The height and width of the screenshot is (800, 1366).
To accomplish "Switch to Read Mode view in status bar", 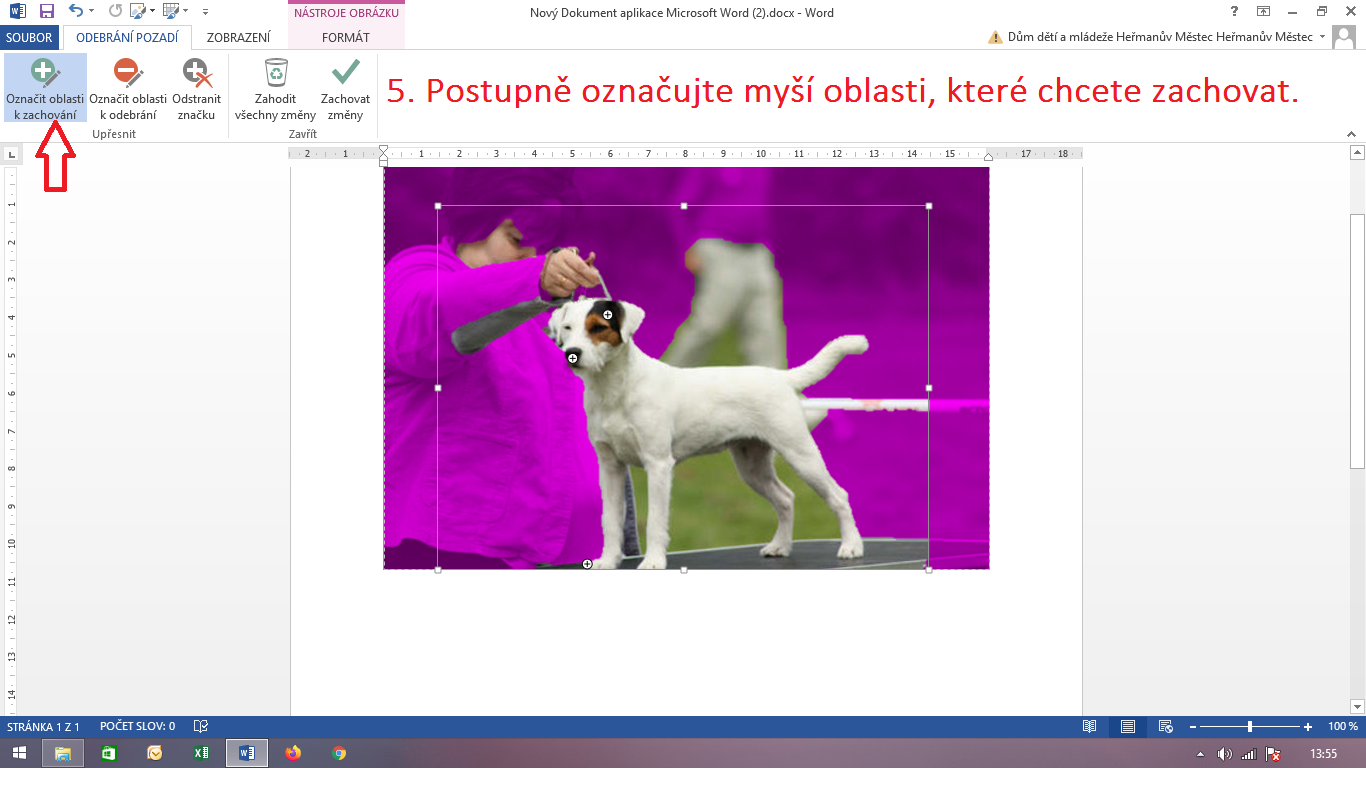I will point(1090,727).
